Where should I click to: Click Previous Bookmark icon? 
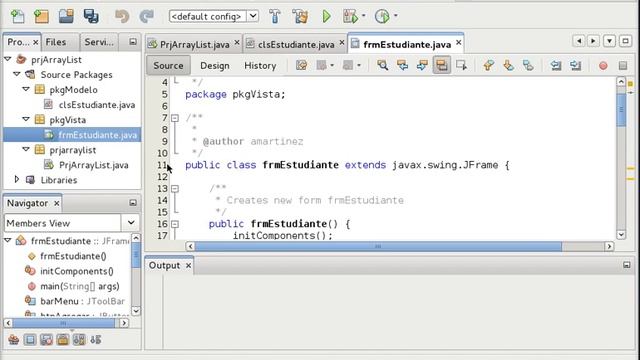pos(489,65)
